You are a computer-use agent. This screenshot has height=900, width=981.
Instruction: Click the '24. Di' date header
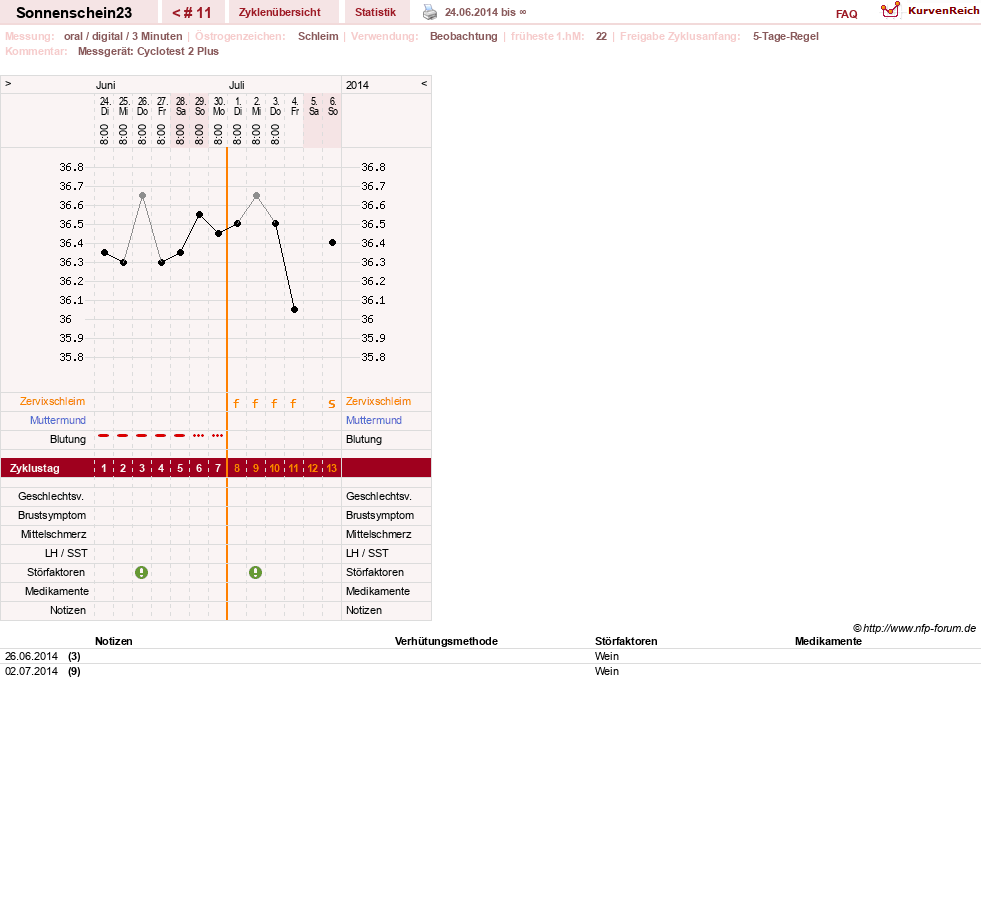coord(105,106)
